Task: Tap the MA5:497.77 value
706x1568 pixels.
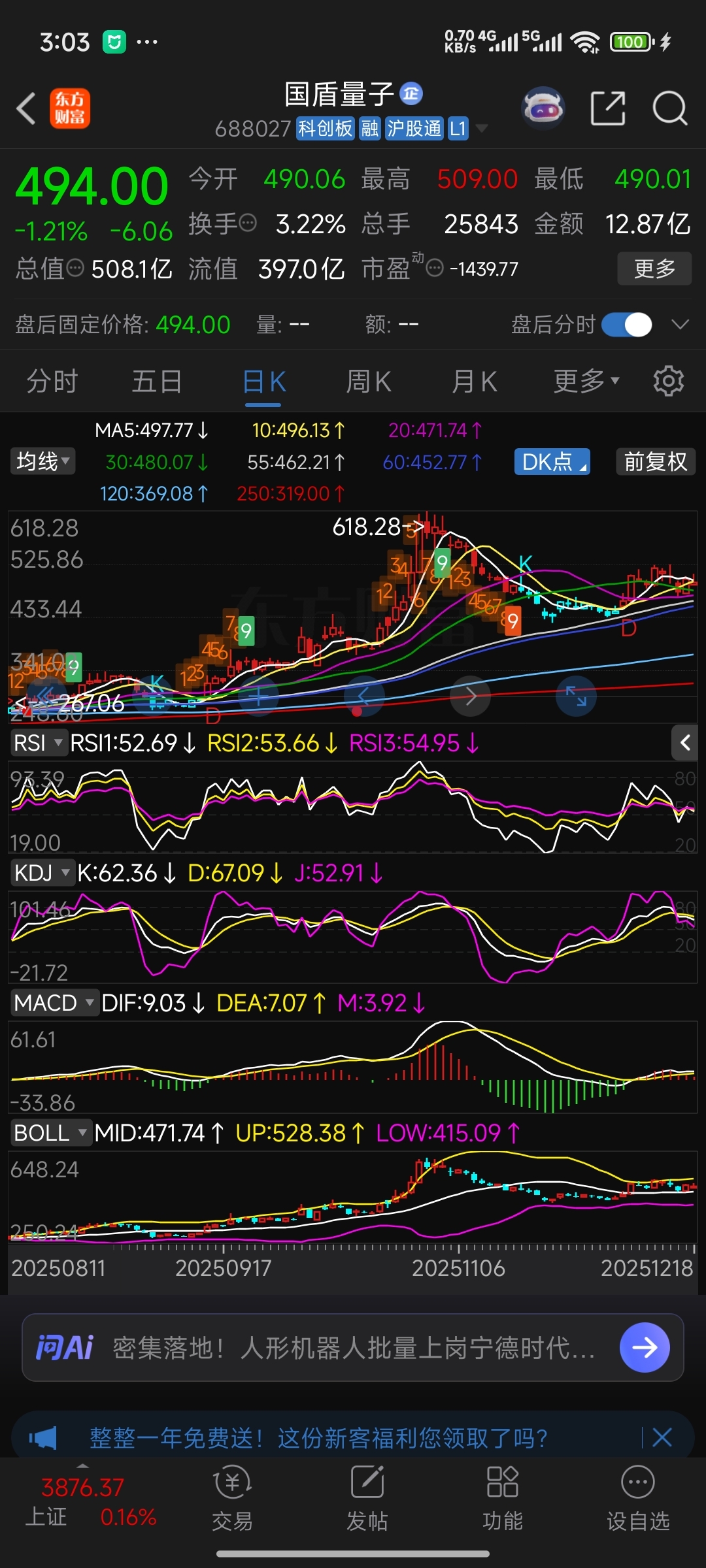Action: point(151,430)
